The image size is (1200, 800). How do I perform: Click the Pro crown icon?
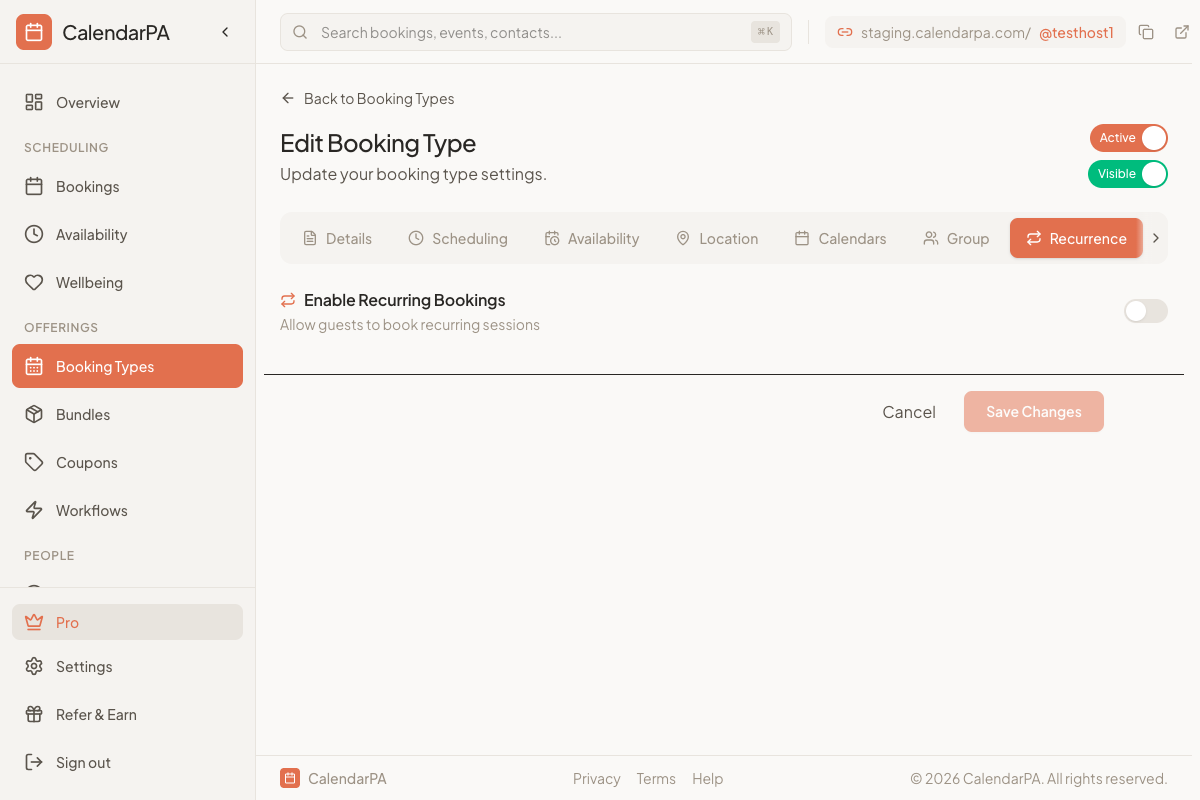[x=33, y=622]
